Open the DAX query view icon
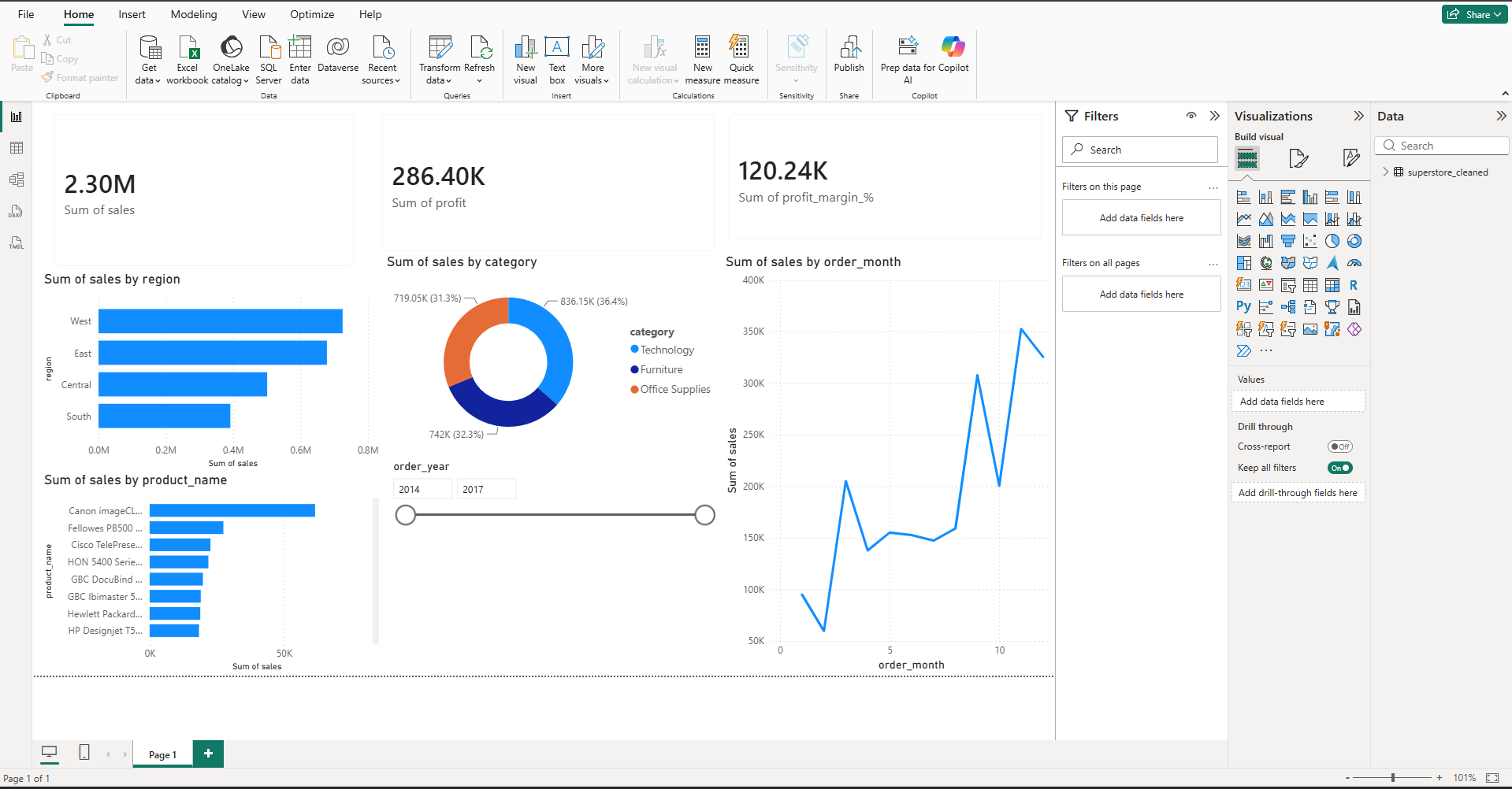This screenshot has width=1512, height=789. [17, 211]
